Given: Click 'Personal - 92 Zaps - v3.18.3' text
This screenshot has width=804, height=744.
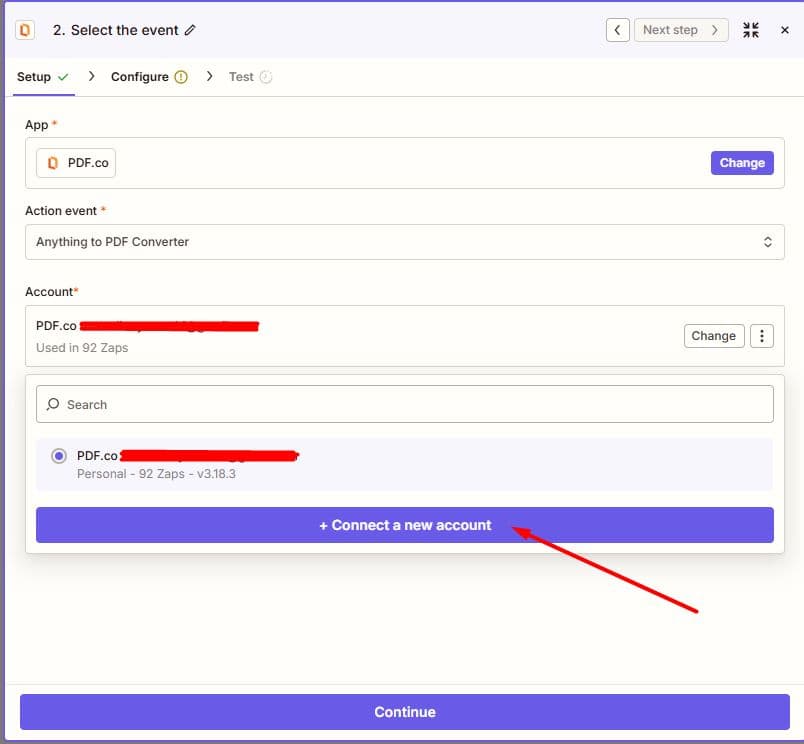Looking at the screenshot, I should pyautogui.click(x=156, y=474).
